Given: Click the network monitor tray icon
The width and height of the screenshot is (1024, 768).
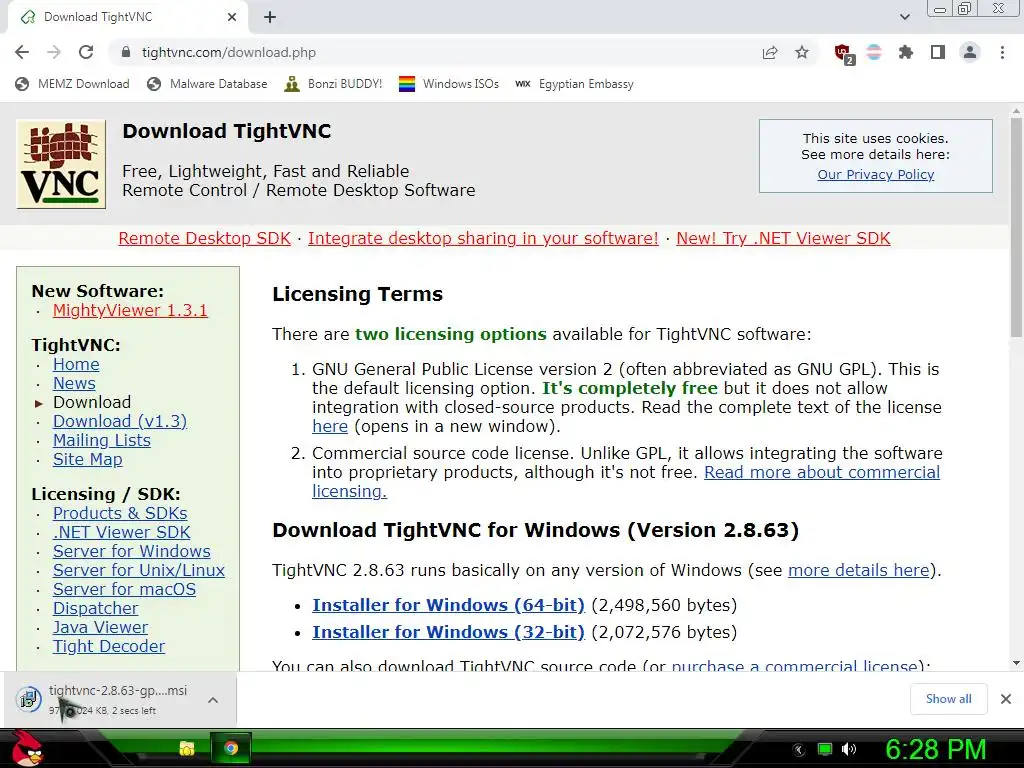Looking at the screenshot, I should tap(825, 749).
